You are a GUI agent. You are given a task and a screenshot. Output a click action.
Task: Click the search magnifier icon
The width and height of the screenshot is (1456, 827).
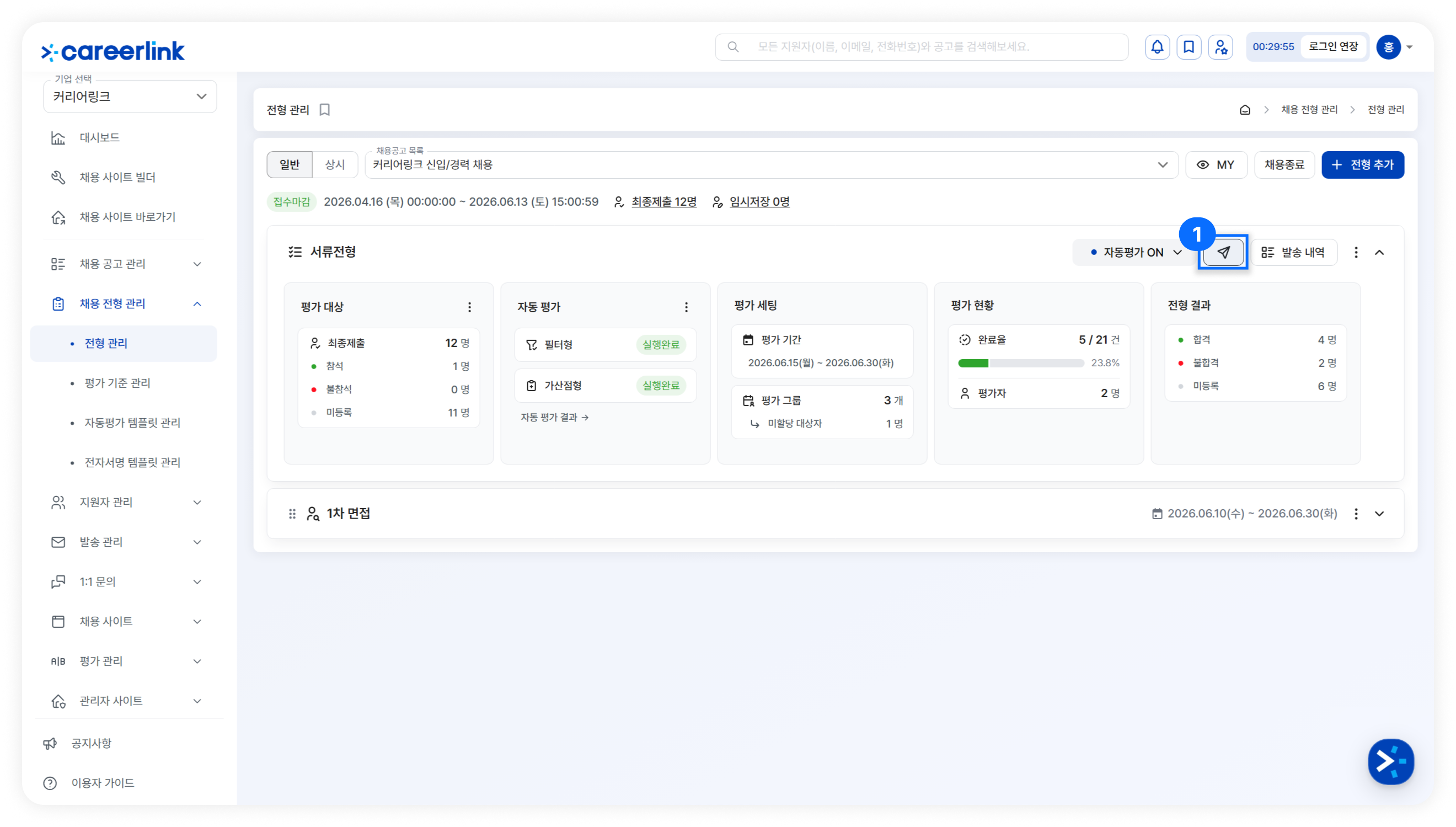[733, 47]
